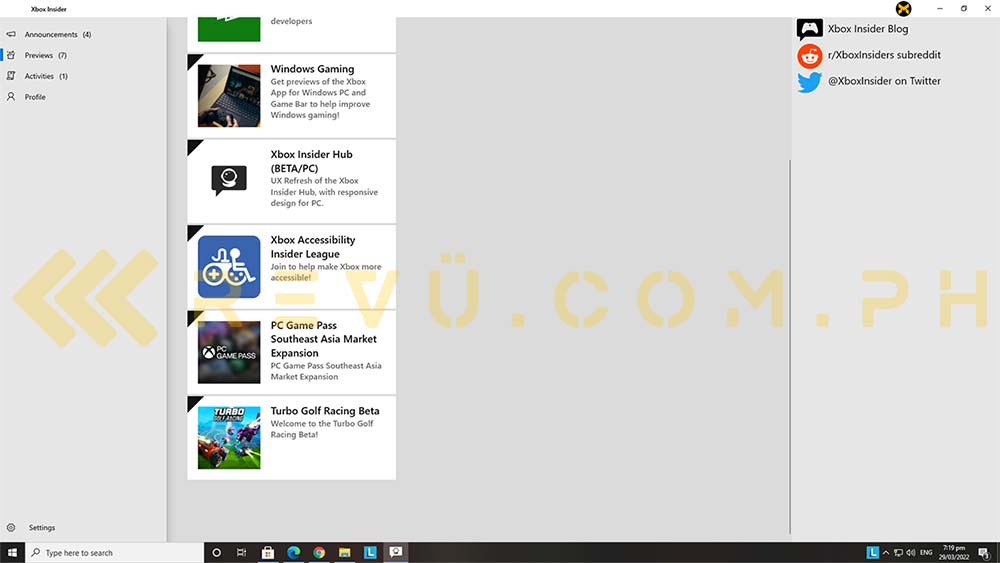Image resolution: width=1000 pixels, height=563 pixels.
Task: Select the Turbo Golf Racing Beta title
Action: [325, 411]
